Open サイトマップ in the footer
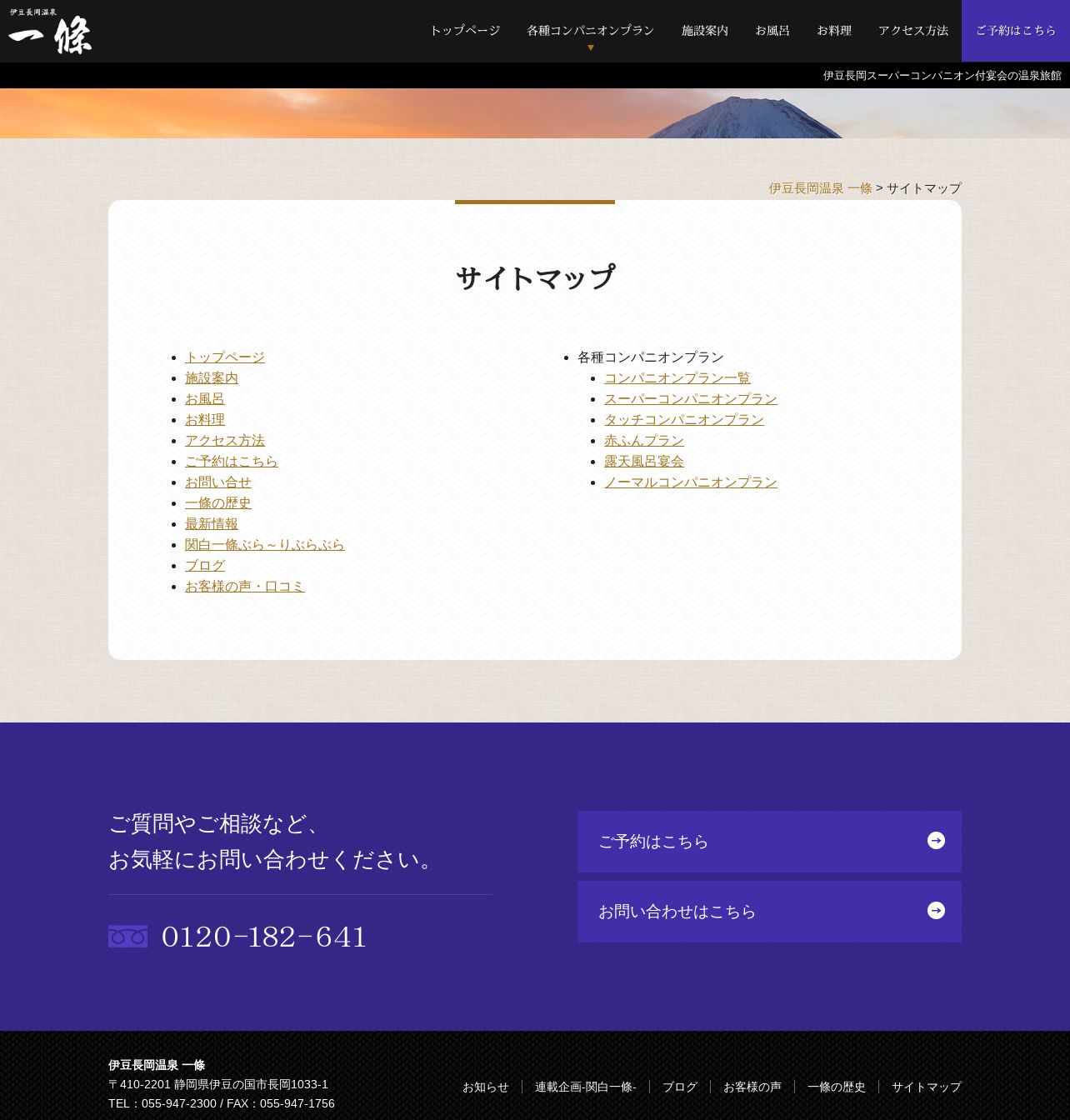 [927, 1087]
